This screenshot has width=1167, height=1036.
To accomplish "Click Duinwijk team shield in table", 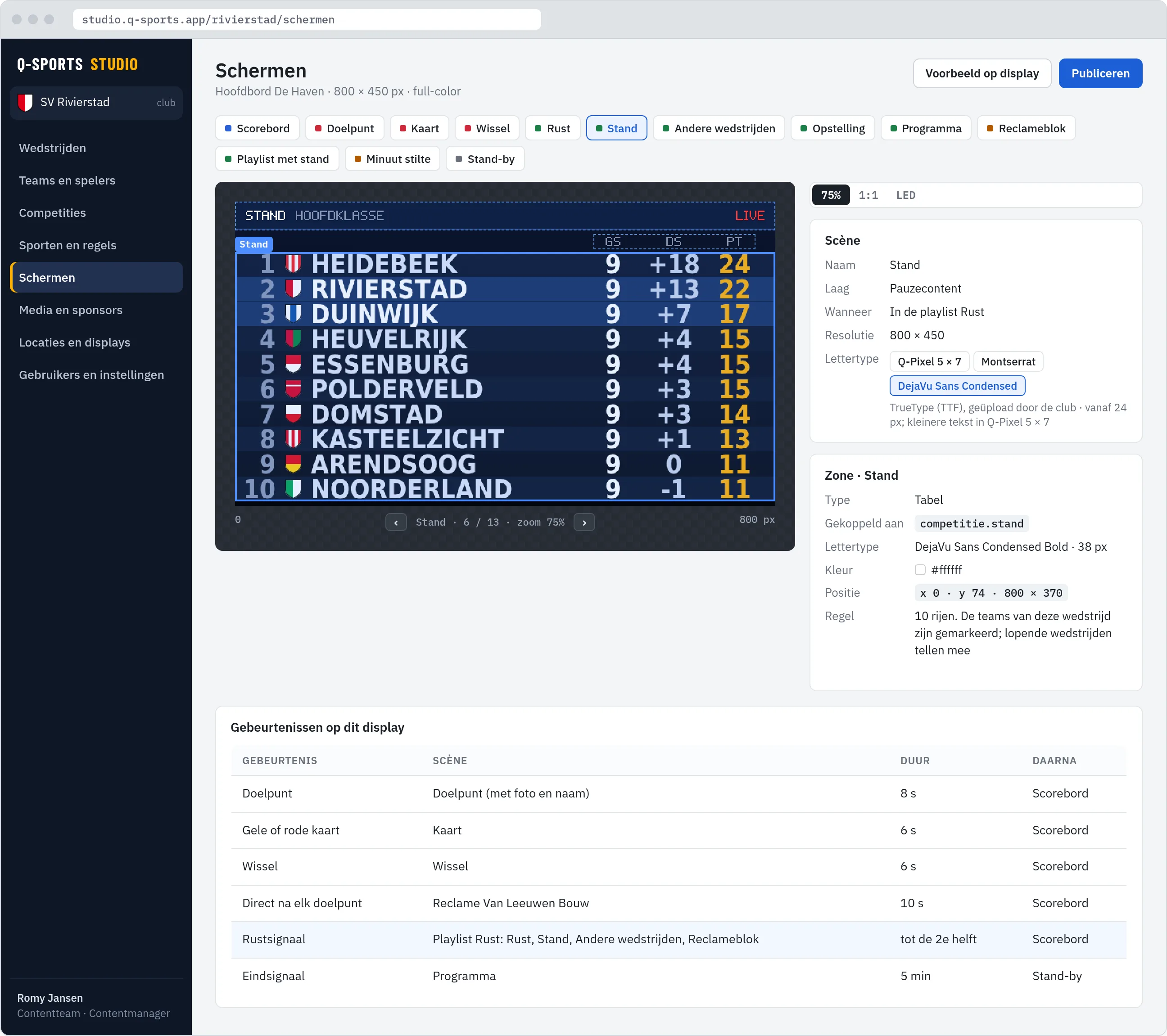I will pos(293,314).
